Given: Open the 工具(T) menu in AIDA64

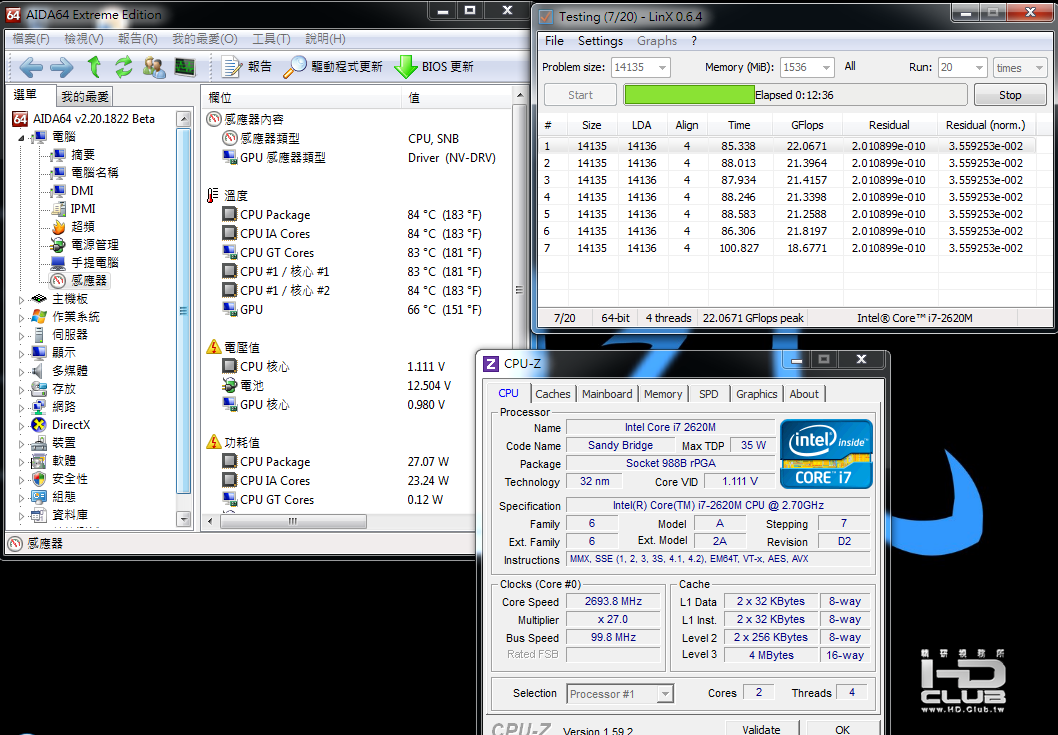Looking at the screenshot, I should point(271,39).
